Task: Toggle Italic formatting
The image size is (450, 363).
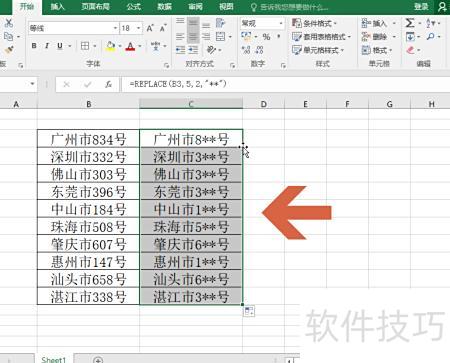Action: (x=47, y=46)
